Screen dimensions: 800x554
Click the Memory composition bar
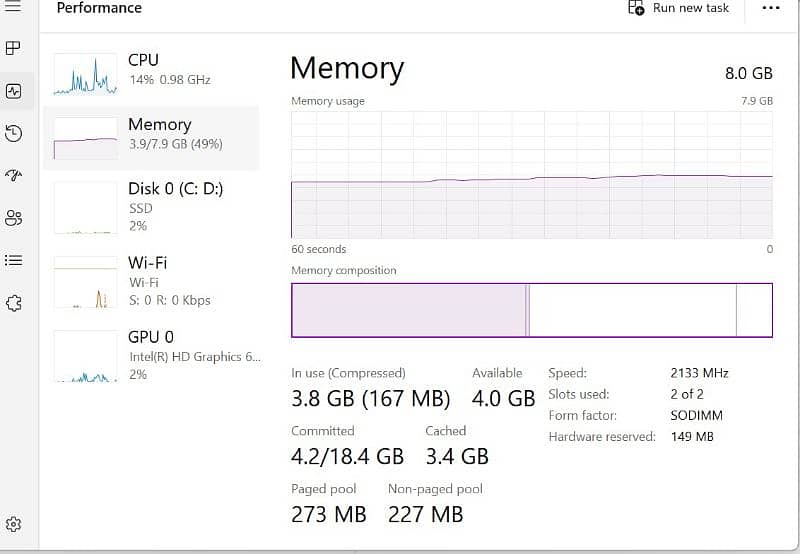tap(531, 310)
